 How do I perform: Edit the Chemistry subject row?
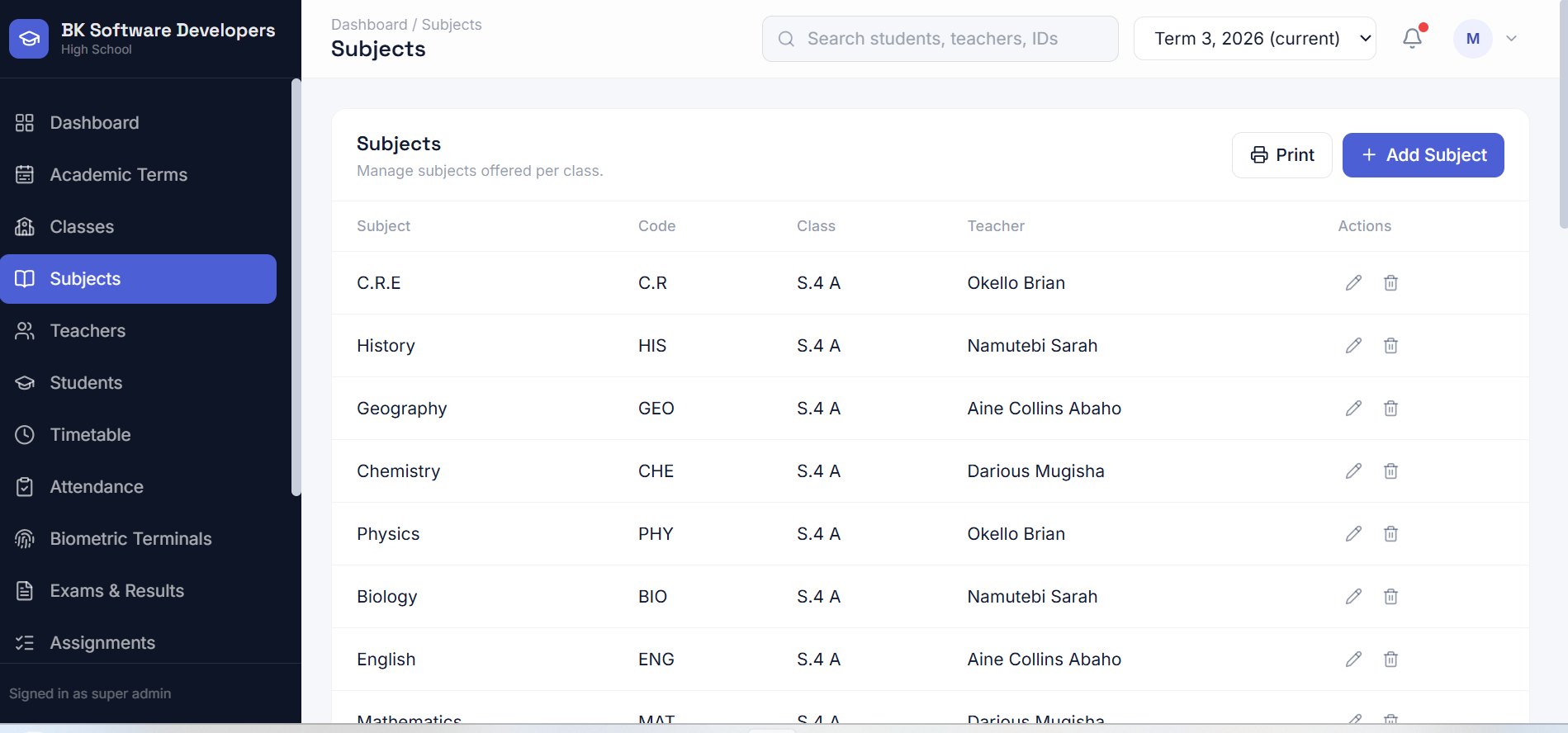pyautogui.click(x=1353, y=471)
